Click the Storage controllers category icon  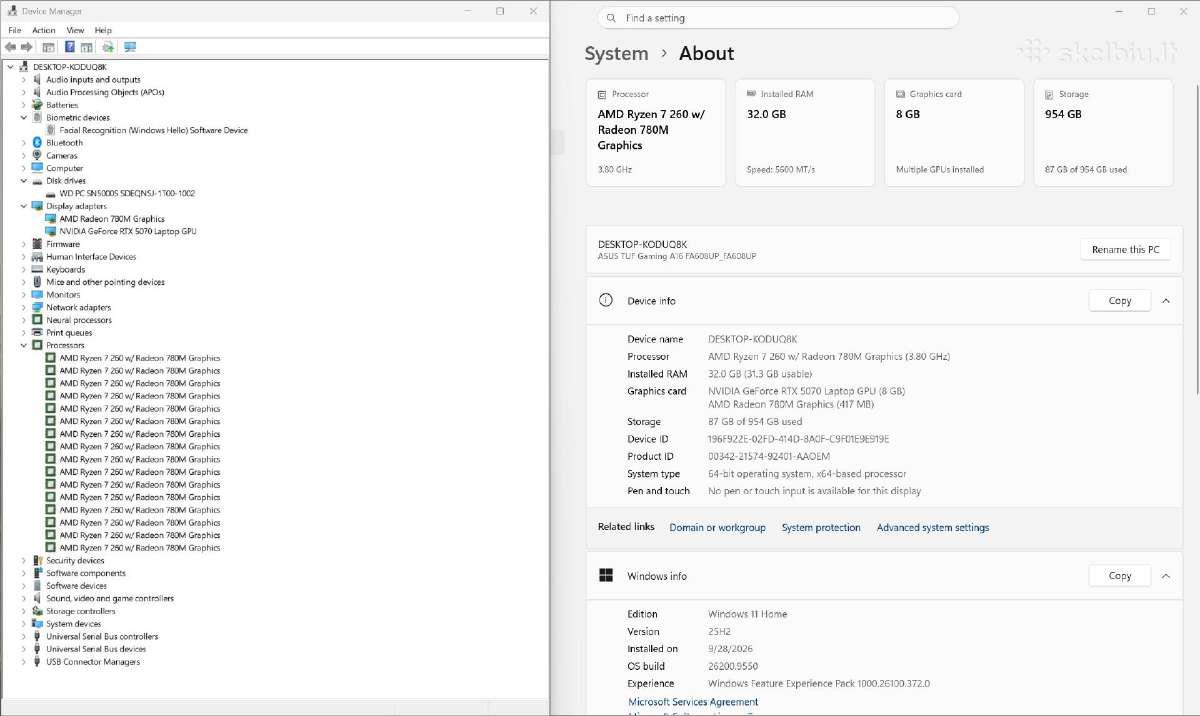(x=37, y=611)
